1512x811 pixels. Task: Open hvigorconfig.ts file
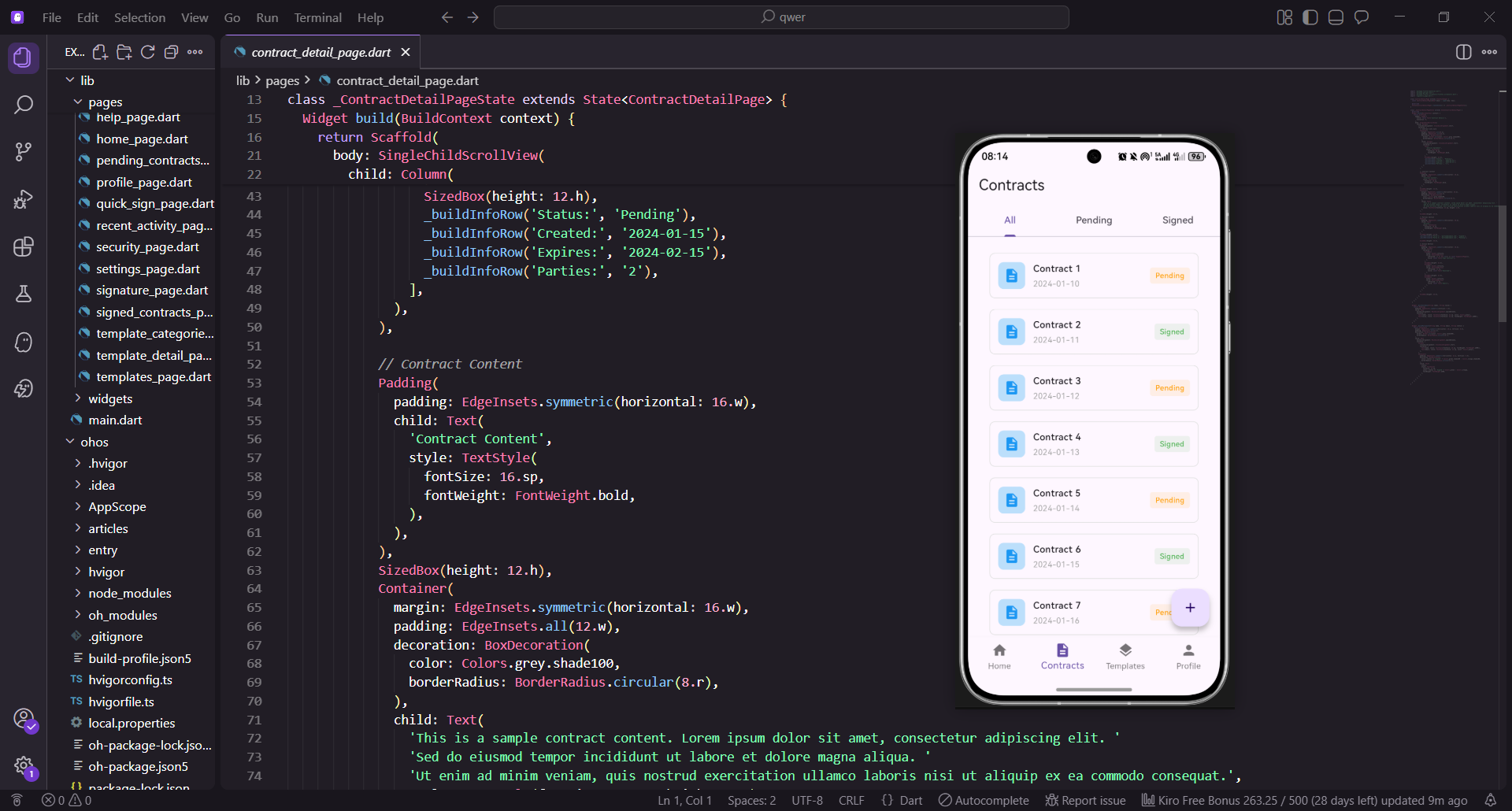[x=130, y=680]
